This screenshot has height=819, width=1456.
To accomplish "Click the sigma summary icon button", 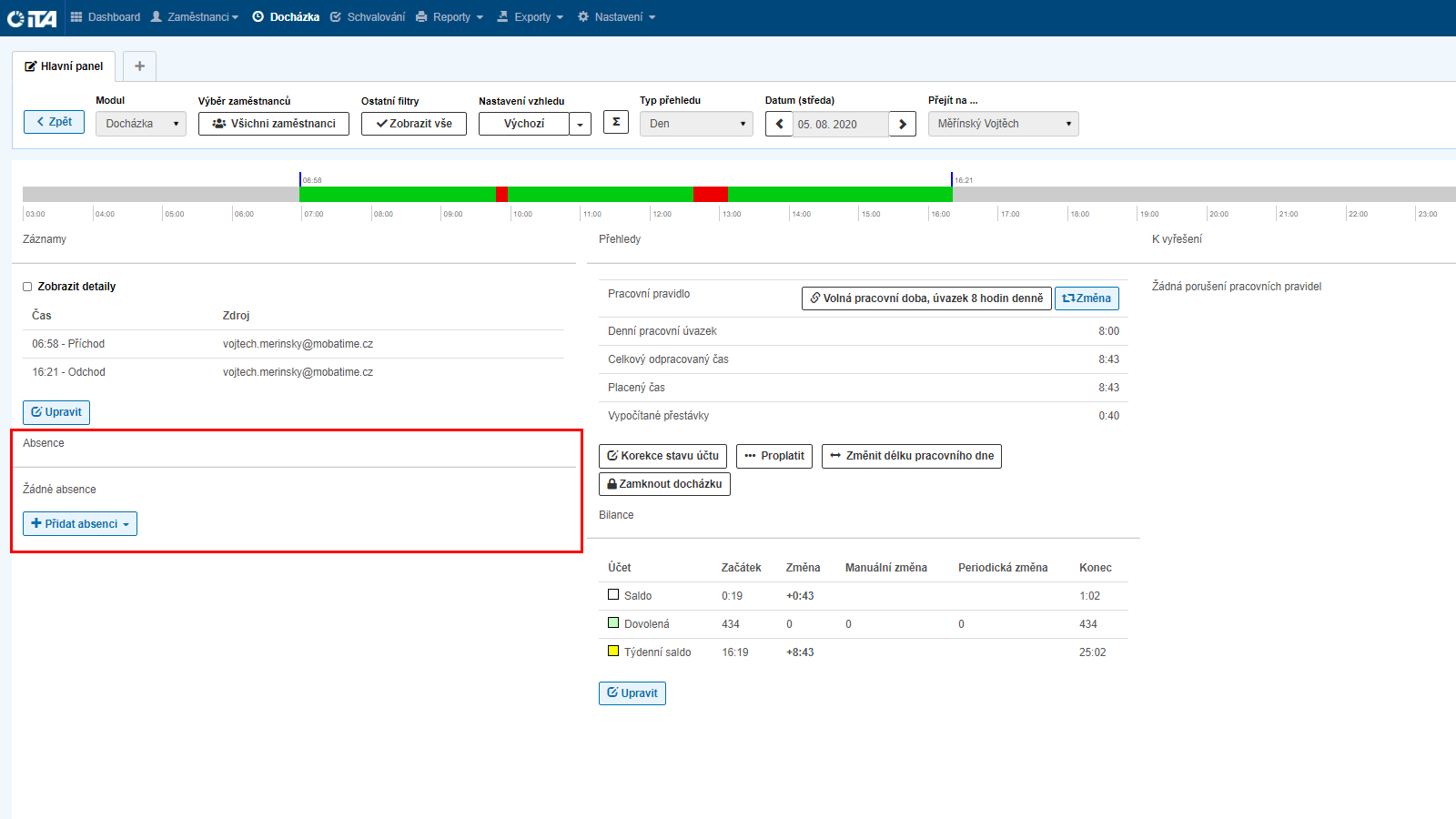I will click(x=616, y=122).
